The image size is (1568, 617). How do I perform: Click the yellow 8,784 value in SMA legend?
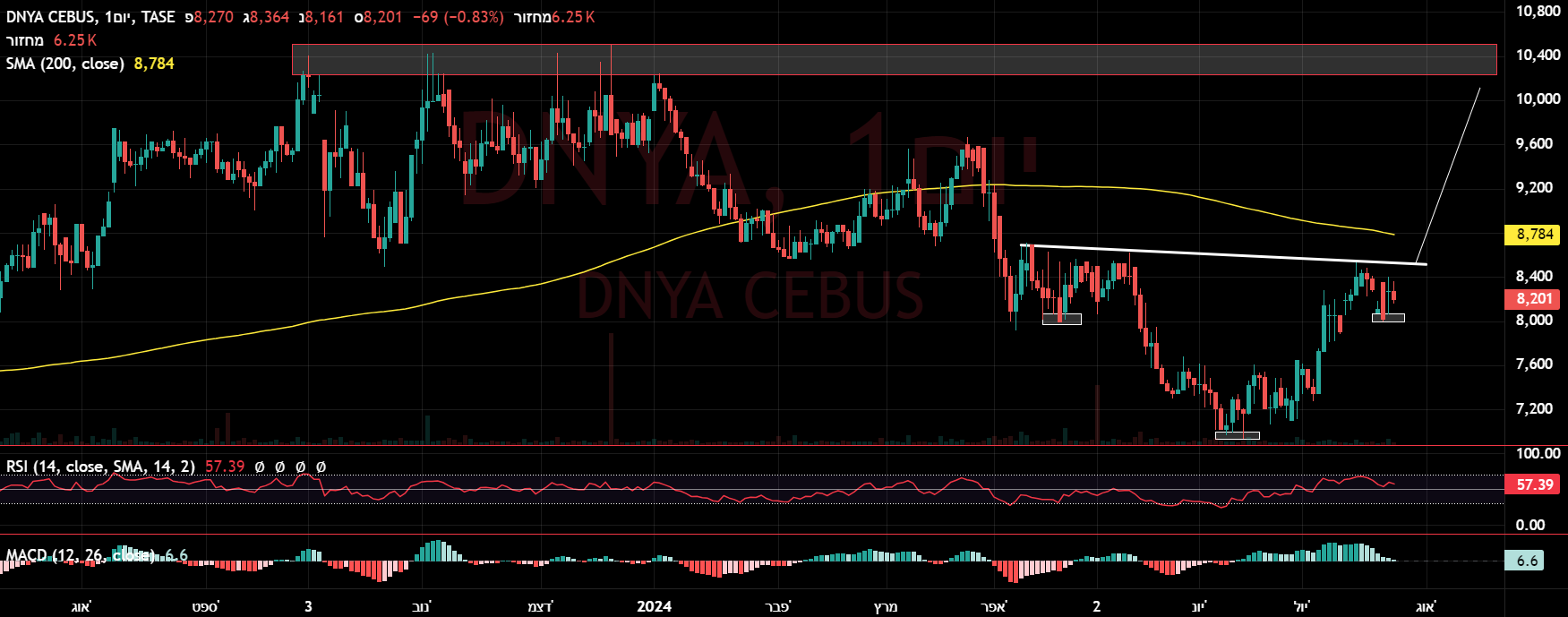(154, 64)
